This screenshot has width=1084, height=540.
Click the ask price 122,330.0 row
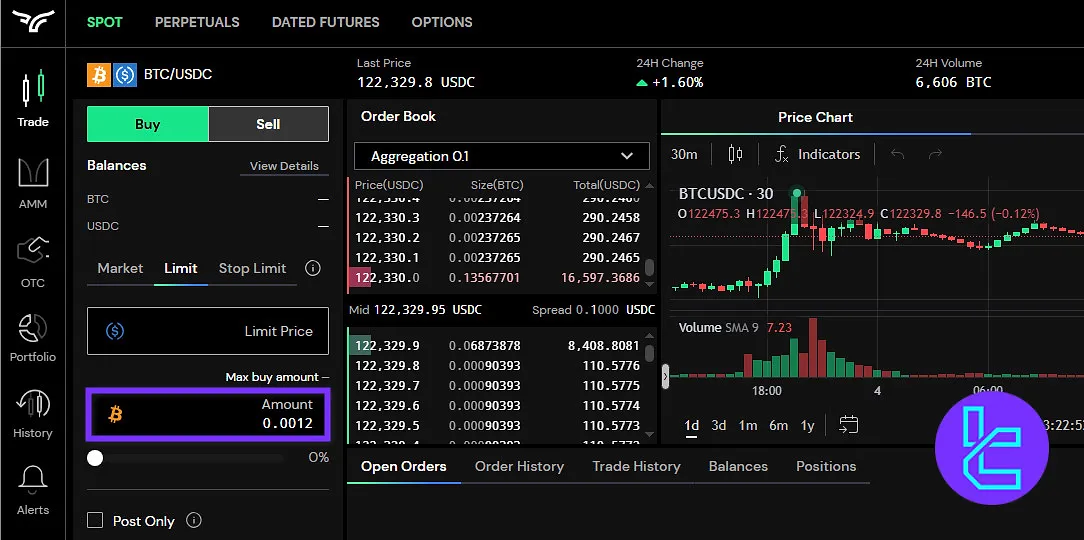[x=497, y=278]
